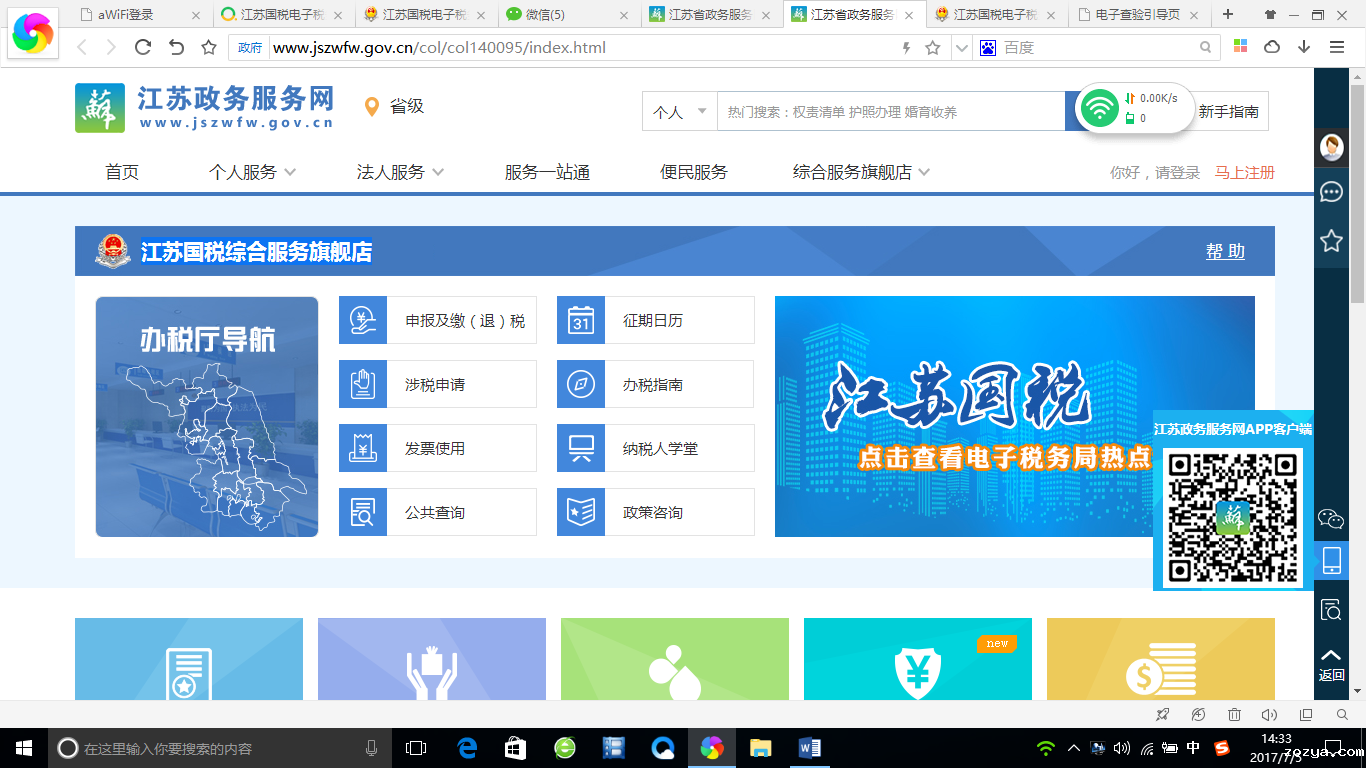Open the 政策咨询 book icon
Screen dimensions: 1366x768
[x=581, y=513]
